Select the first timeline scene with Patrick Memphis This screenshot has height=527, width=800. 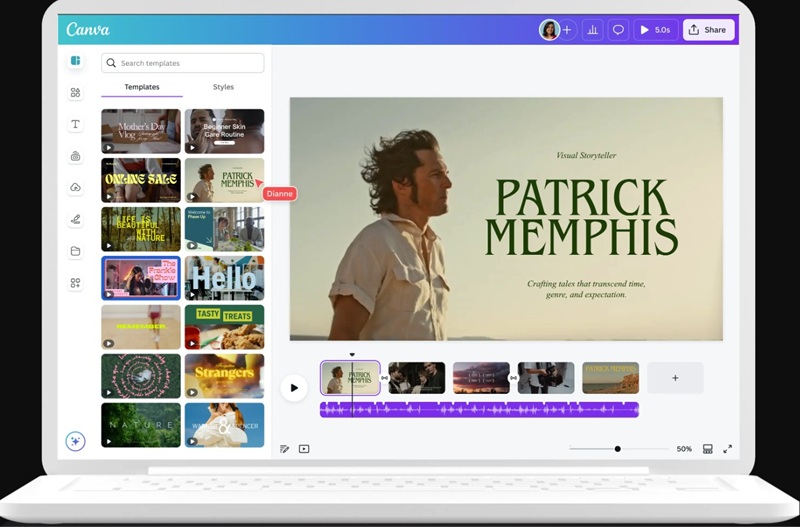click(351, 378)
